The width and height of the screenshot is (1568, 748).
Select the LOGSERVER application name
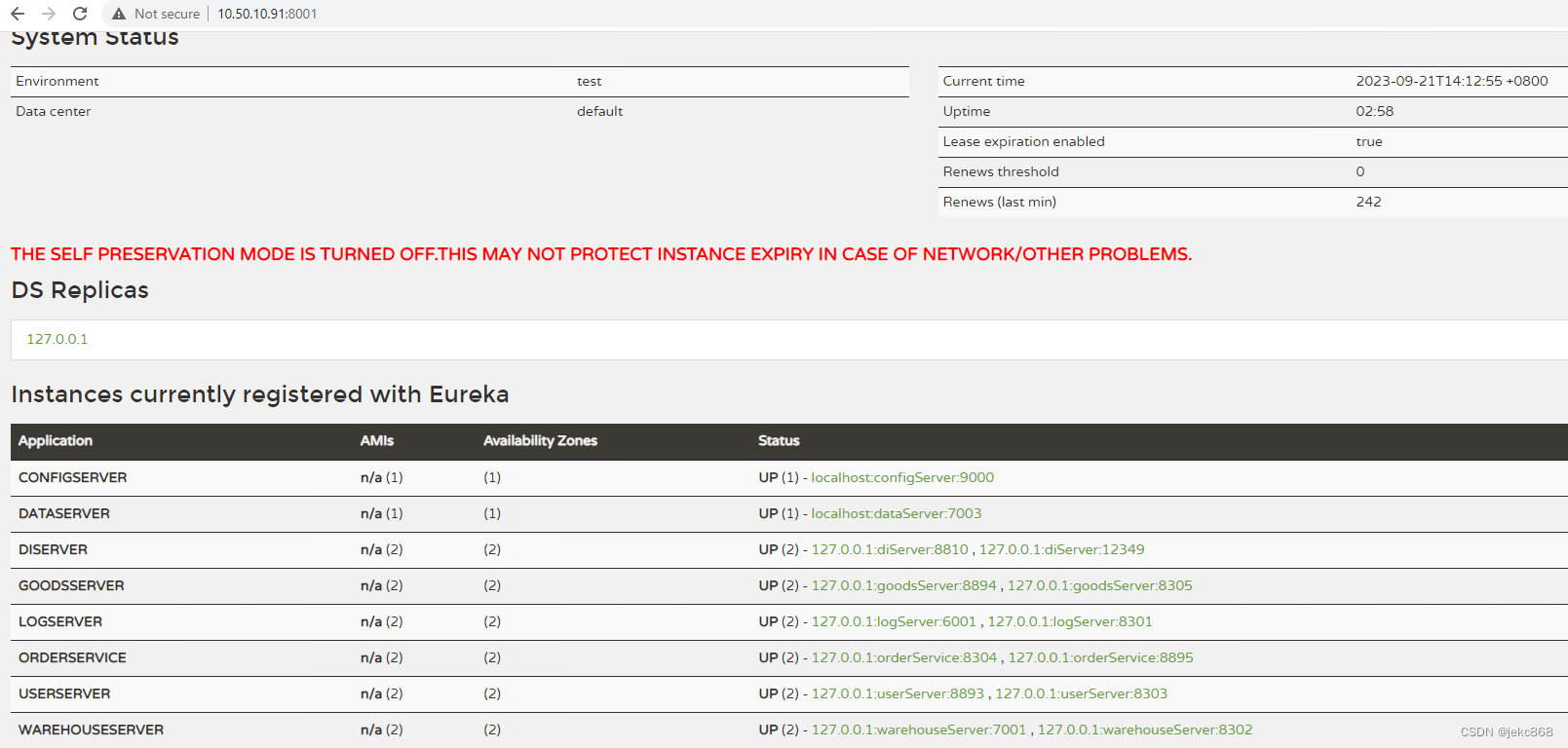coord(60,621)
